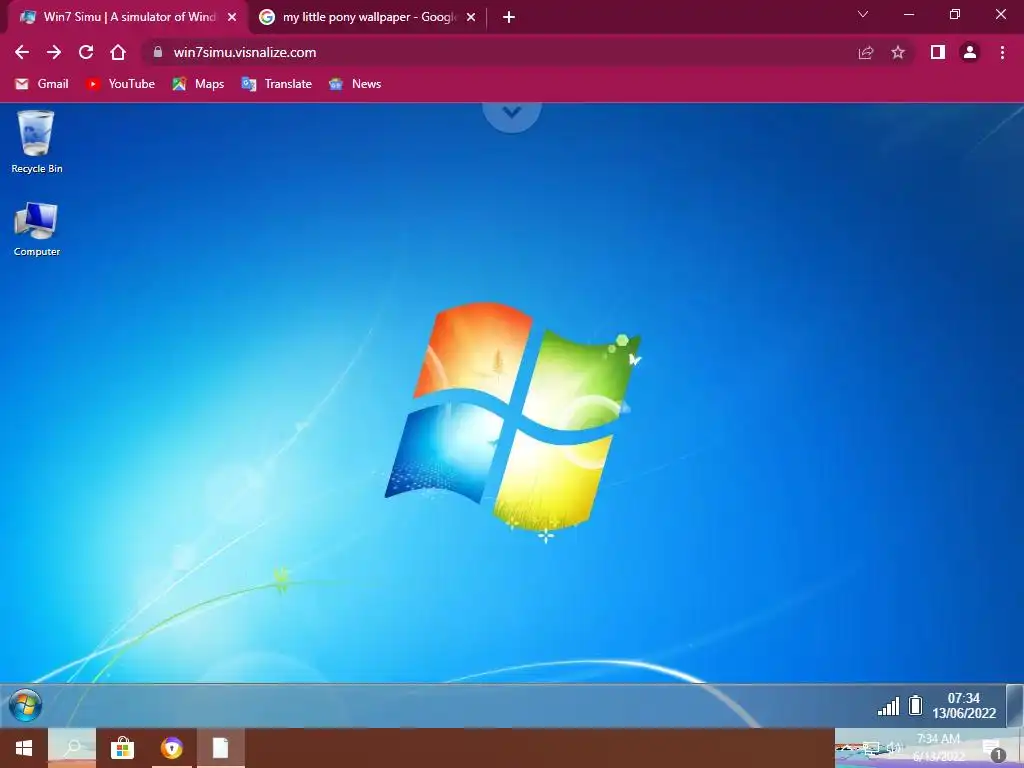Reload the current page
The height and width of the screenshot is (768, 1024).
[86, 52]
